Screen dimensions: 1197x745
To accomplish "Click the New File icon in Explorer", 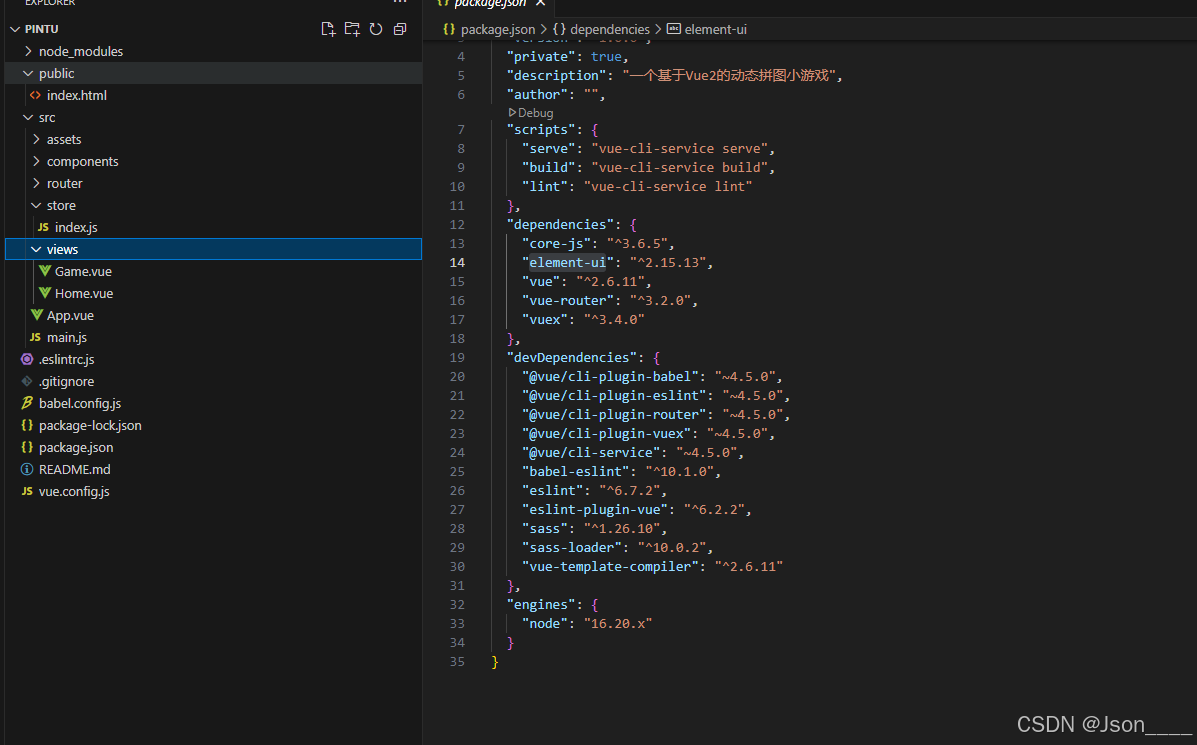I will click(328, 29).
